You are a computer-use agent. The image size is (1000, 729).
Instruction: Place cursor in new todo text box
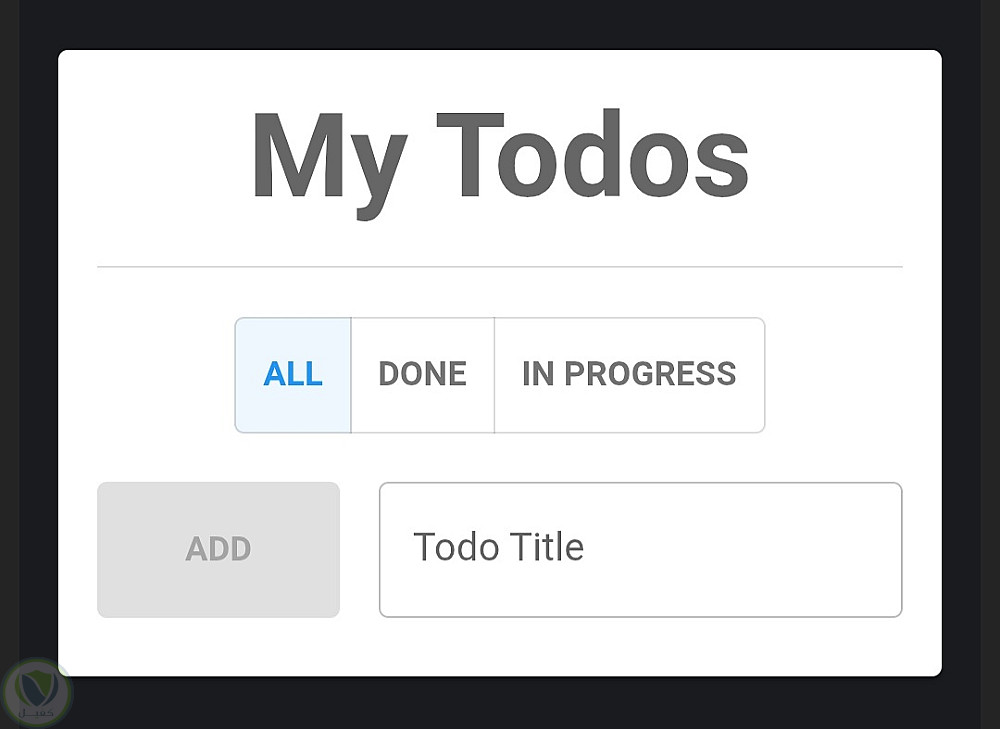pyautogui.click(x=640, y=549)
